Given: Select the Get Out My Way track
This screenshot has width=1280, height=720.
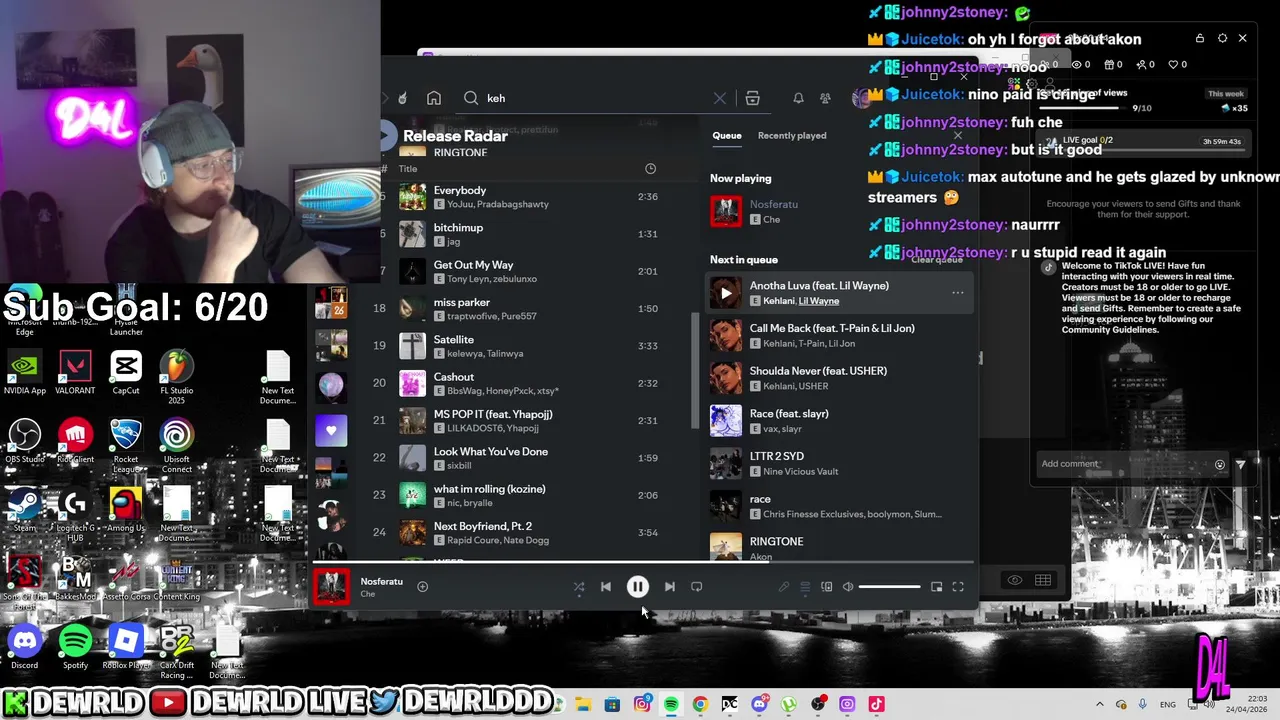Looking at the screenshot, I should tap(530, 271).
